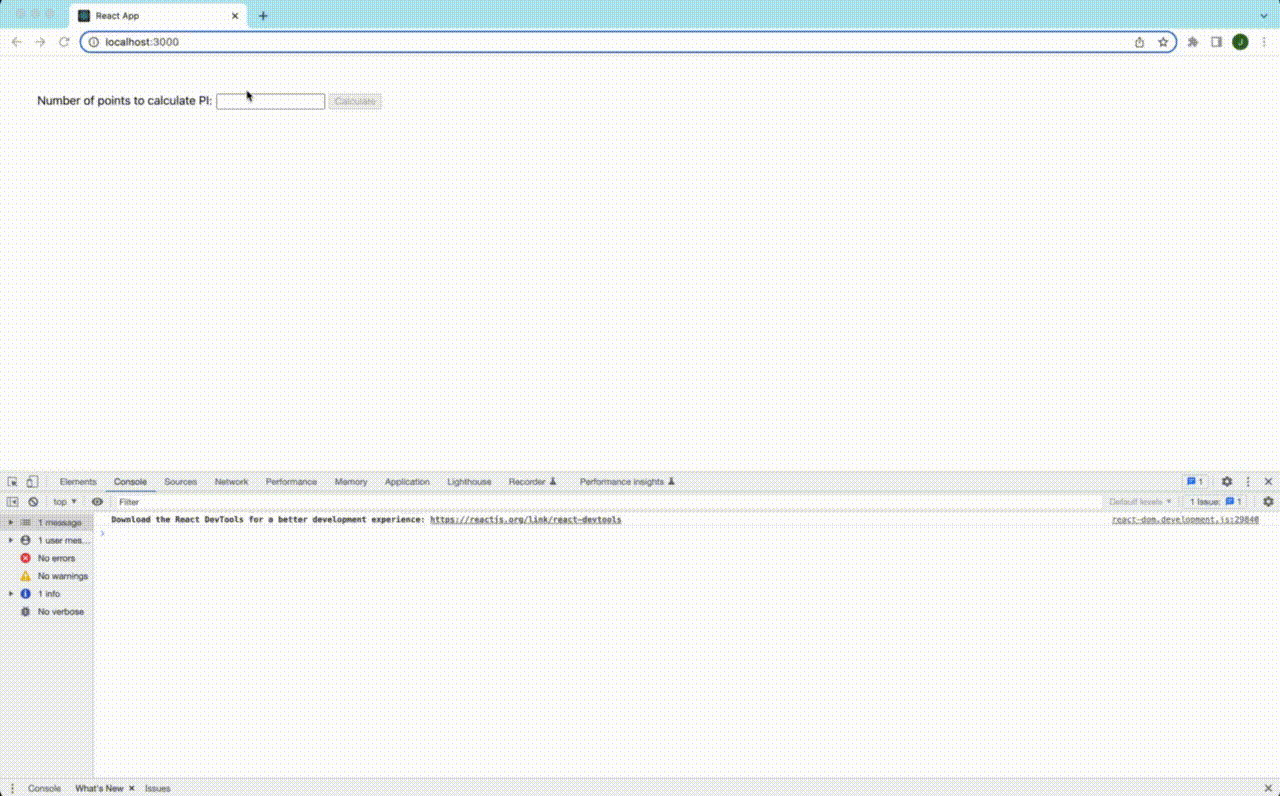
Task: Toggle the device toolbar icon in DevTools
Action: coord(32,482)
